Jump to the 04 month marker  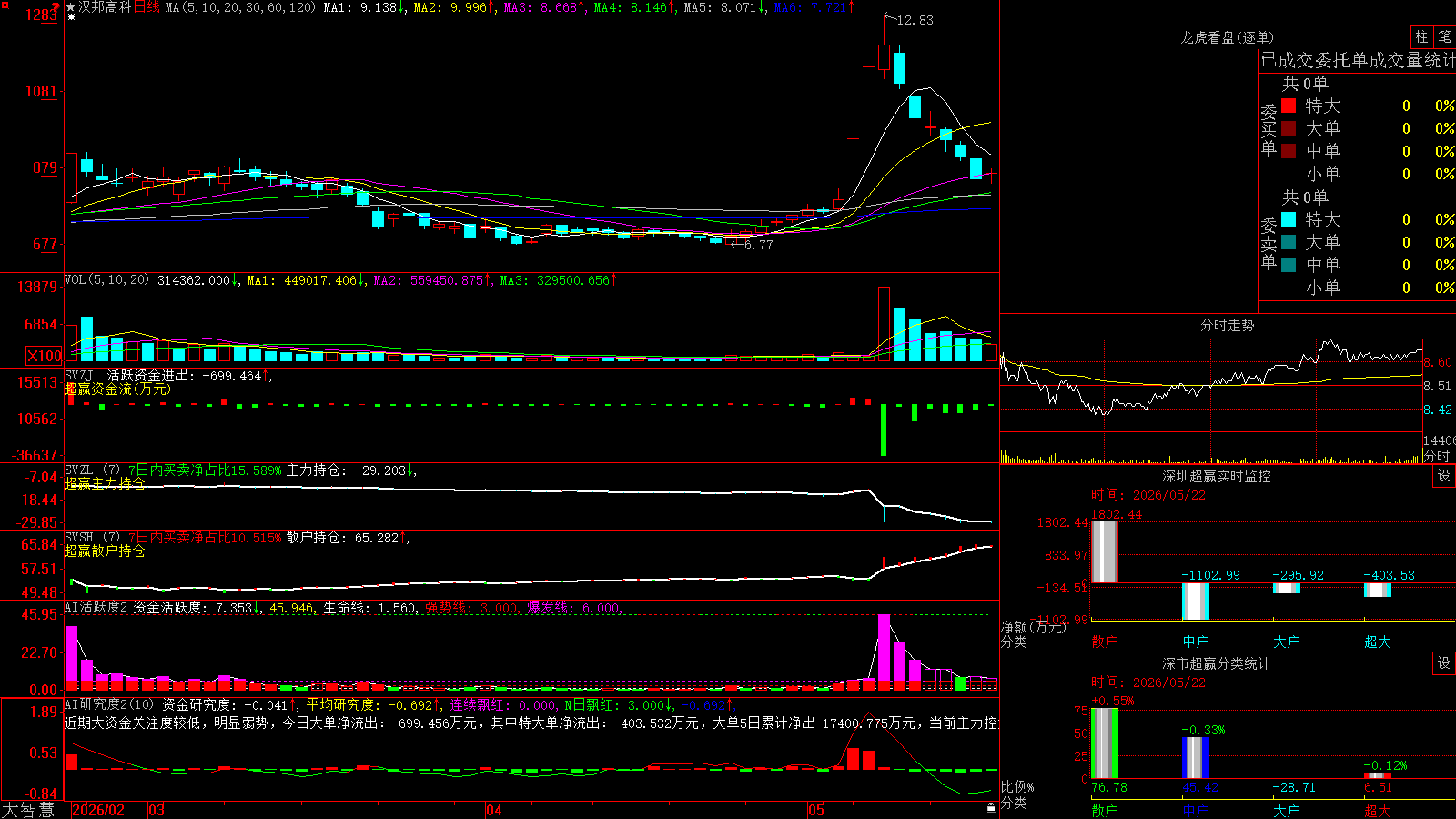click(494, 810)
